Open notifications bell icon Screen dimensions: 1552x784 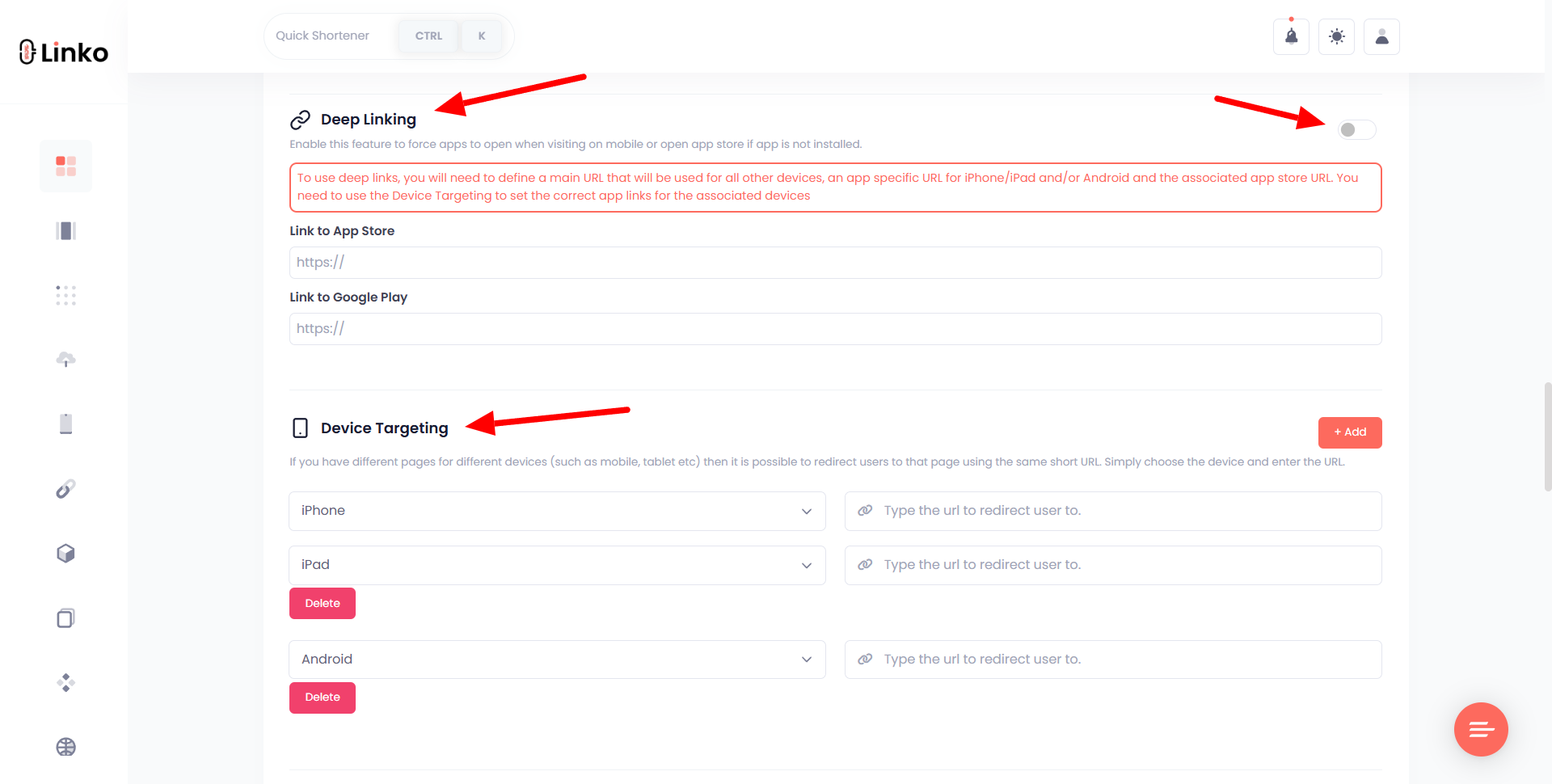(x=1291, y=36)
